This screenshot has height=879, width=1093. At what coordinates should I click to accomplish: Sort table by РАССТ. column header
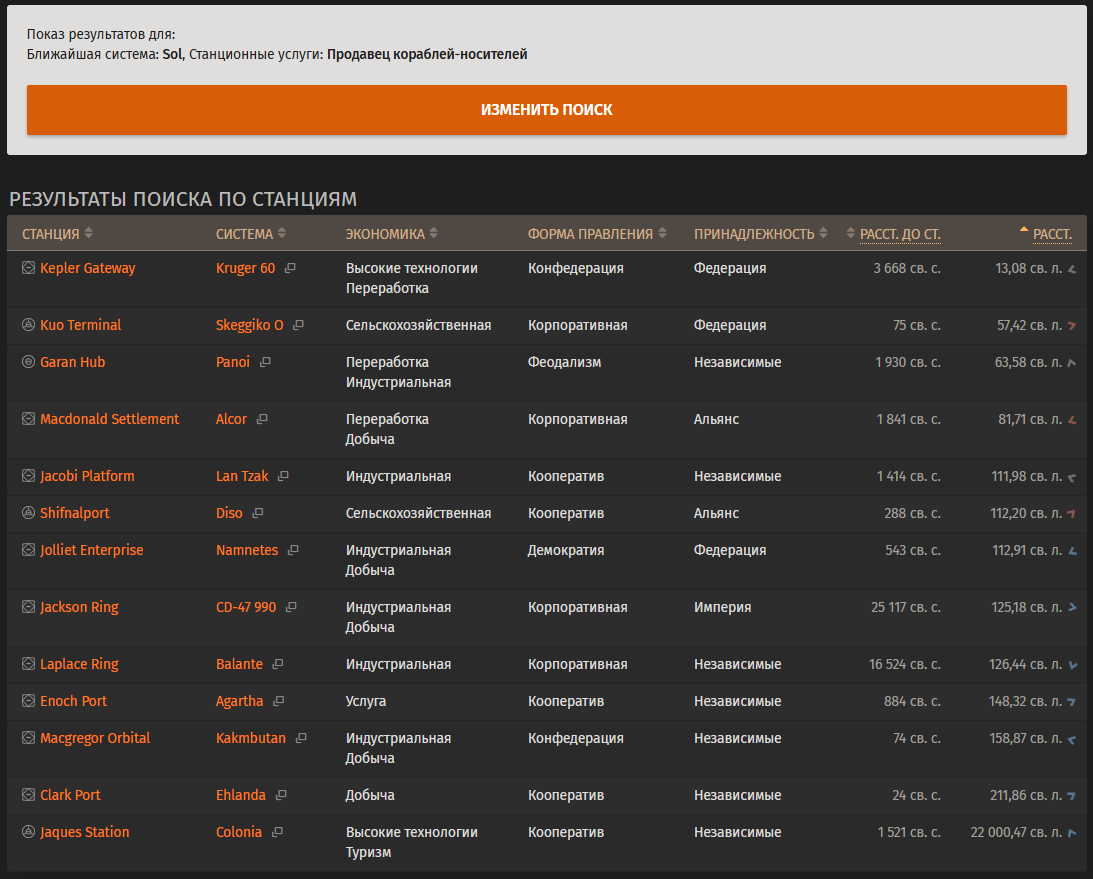click(1046, 234)
